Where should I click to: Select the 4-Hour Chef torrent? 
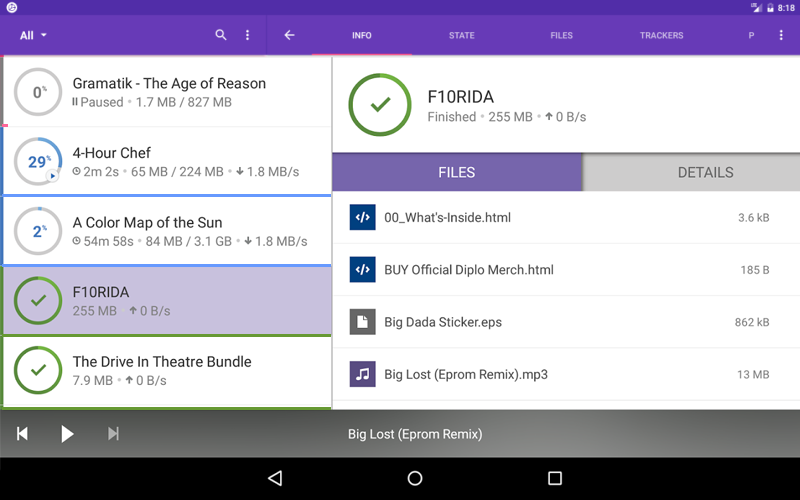click(167, 161)
